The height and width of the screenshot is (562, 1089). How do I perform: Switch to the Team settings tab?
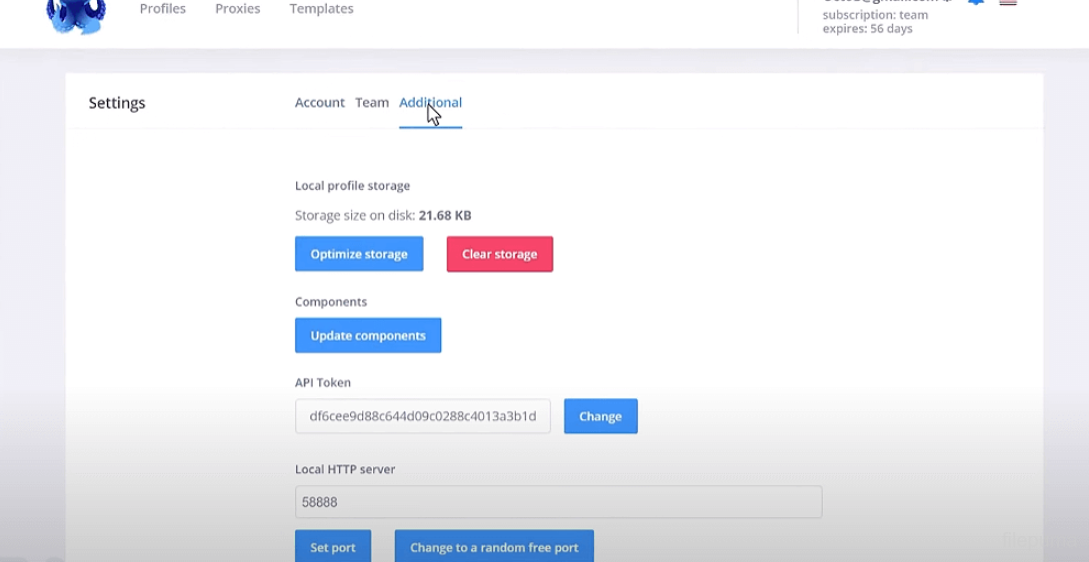pyautogui.click(x=372, y=103)
